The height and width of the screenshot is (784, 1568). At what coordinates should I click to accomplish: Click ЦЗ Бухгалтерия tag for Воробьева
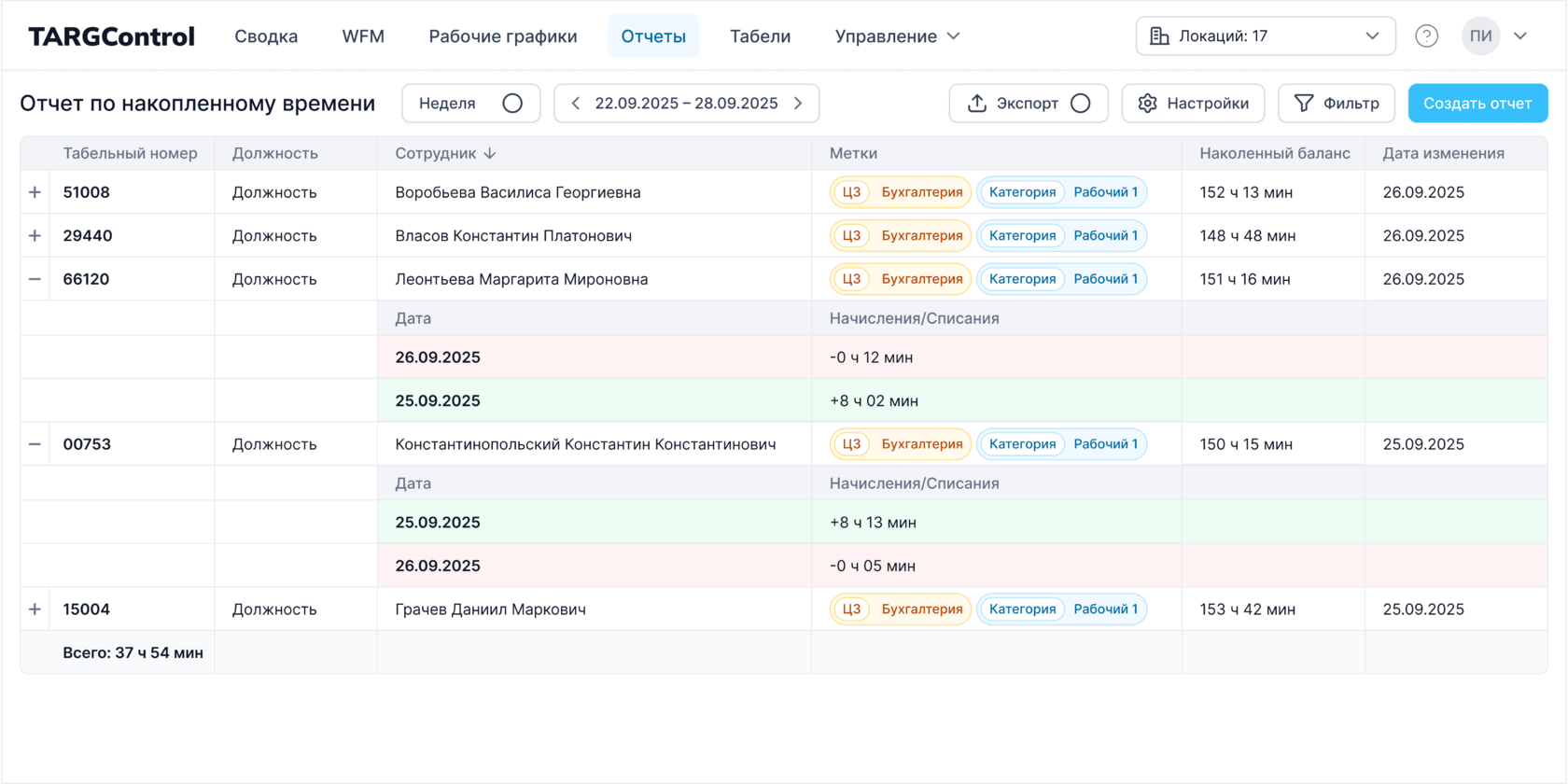(901, 192)
